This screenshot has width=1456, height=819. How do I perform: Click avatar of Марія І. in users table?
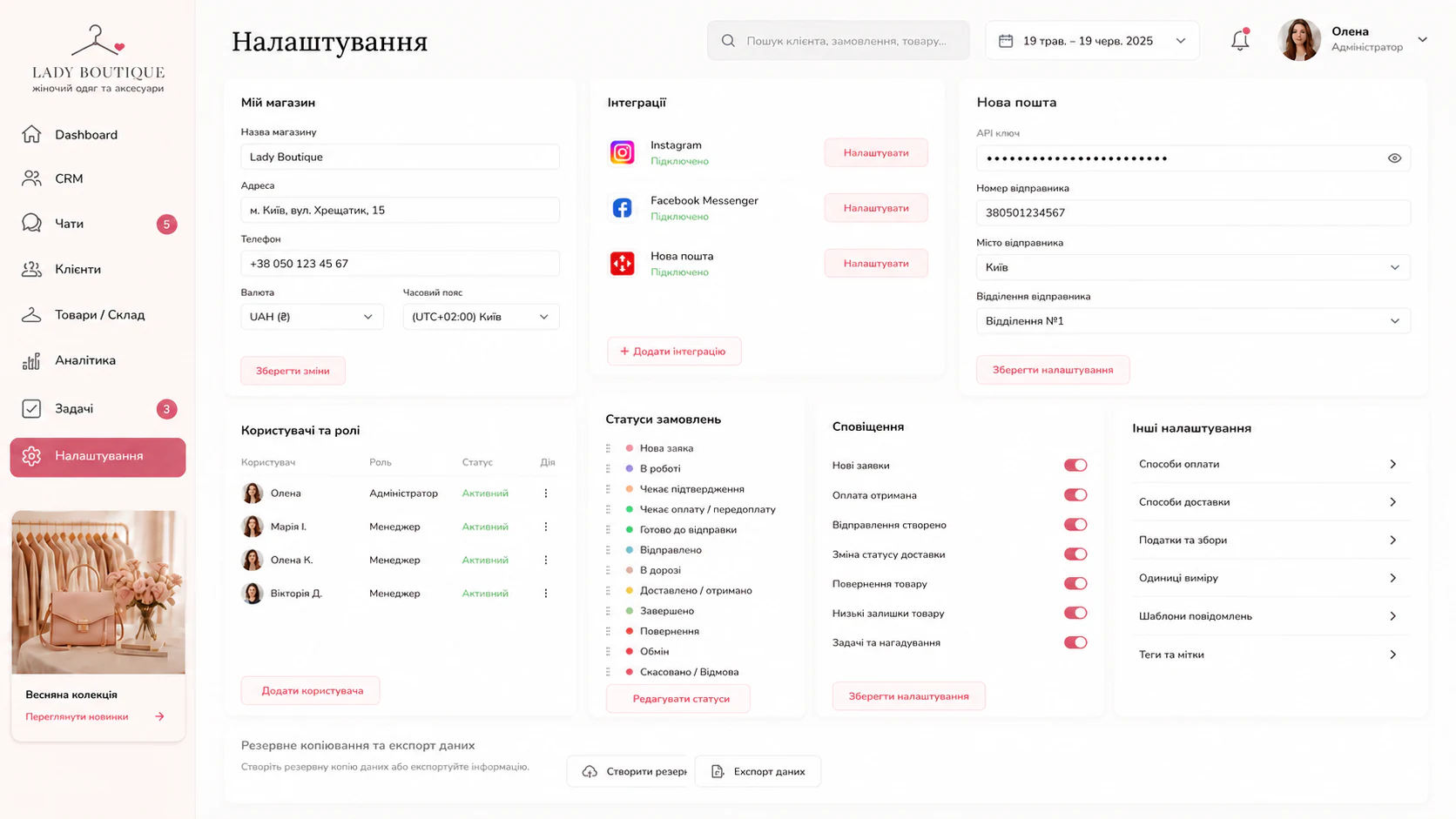pyautogui.click(x=253, y=527)
